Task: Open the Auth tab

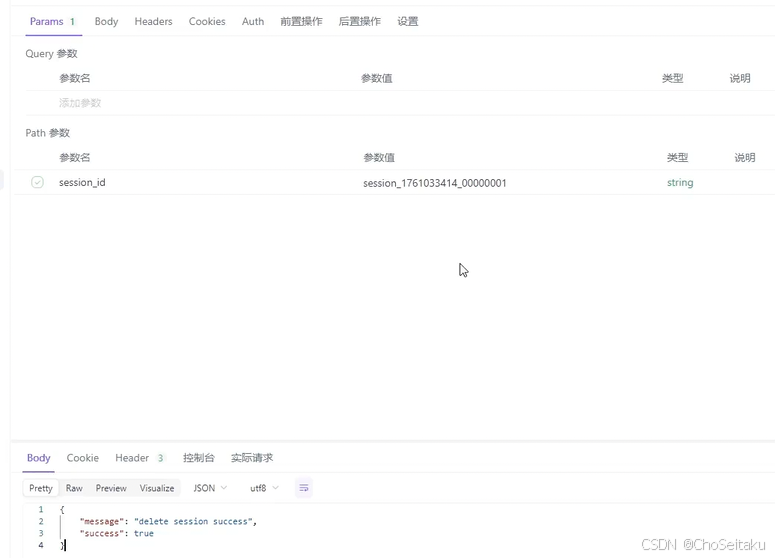Action: click(253, 22)
